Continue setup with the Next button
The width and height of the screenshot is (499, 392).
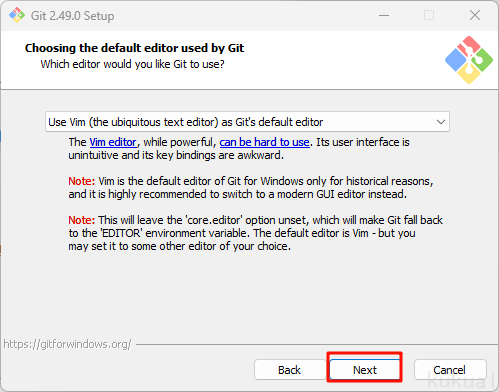pos(365,370)
